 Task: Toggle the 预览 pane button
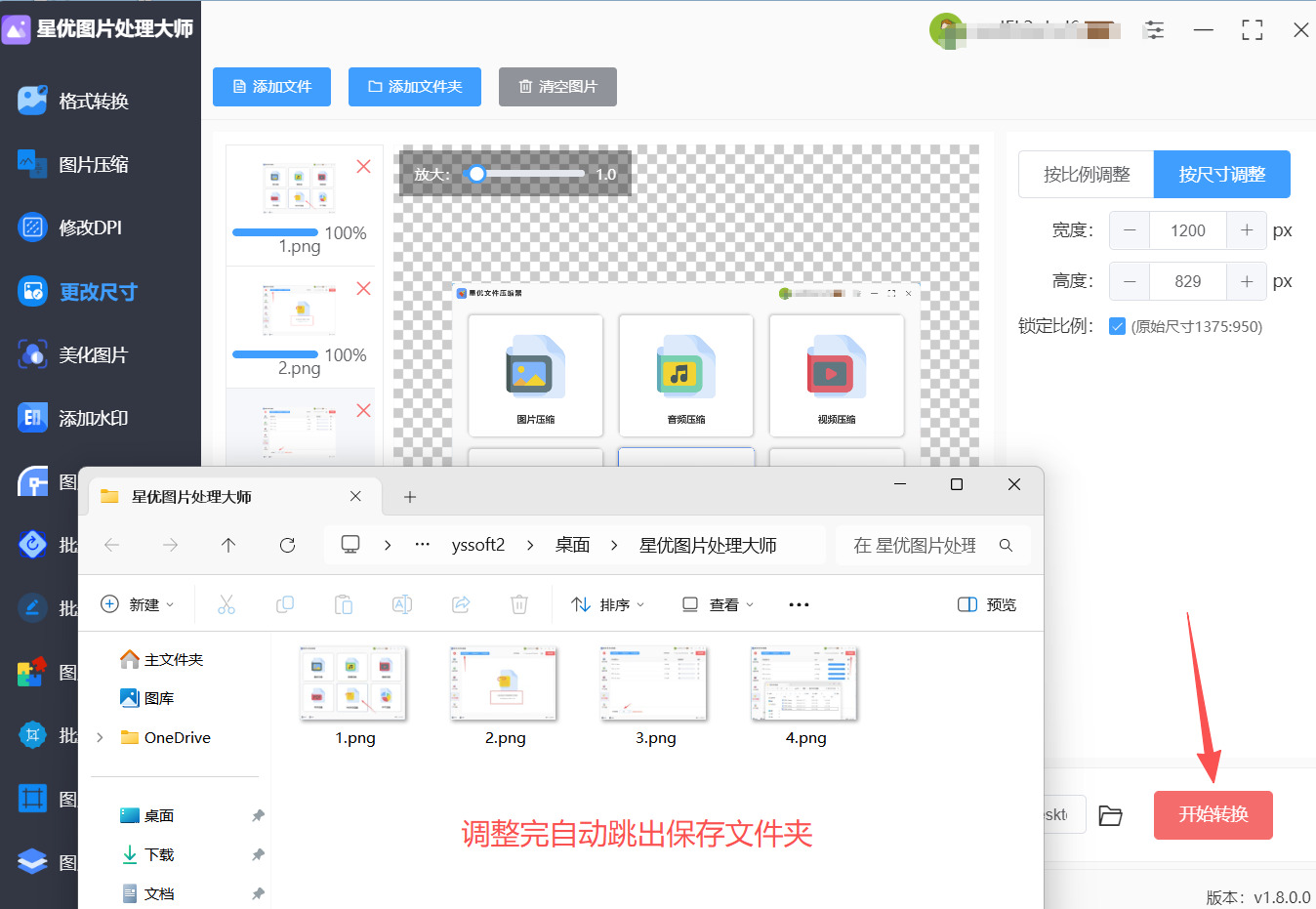click(987, 604)
